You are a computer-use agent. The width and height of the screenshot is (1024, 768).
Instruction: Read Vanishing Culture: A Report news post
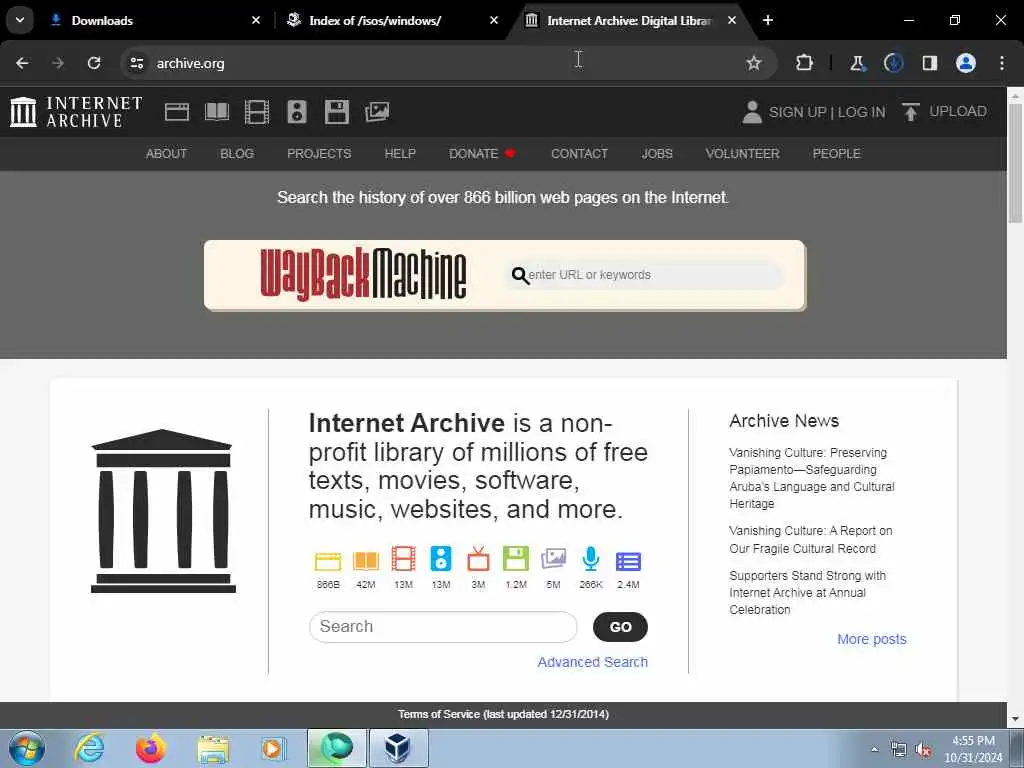click(810, 539)
